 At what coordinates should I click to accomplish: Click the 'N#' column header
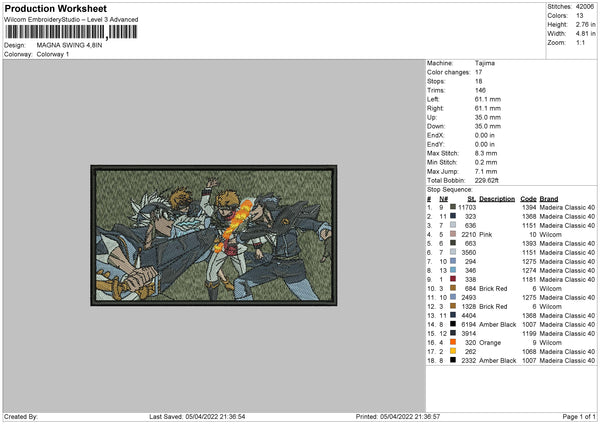[443, 199]
